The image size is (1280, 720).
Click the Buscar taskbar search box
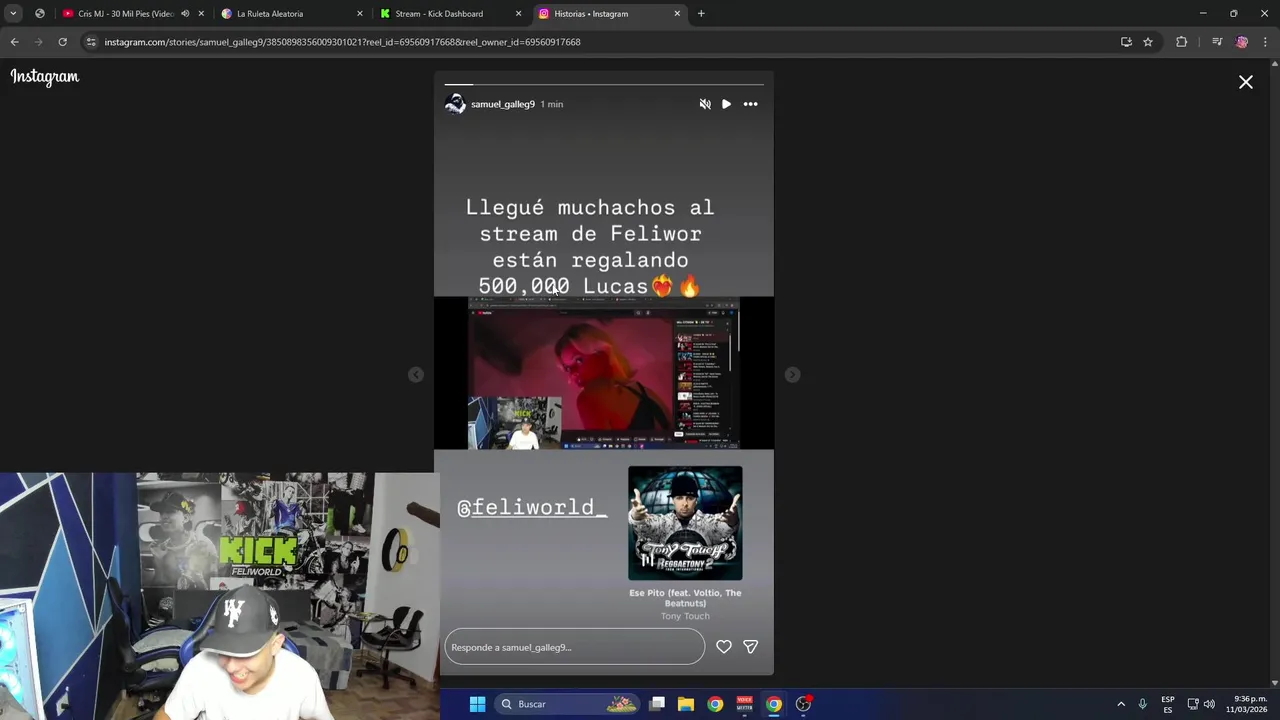[x=568, y=704]
